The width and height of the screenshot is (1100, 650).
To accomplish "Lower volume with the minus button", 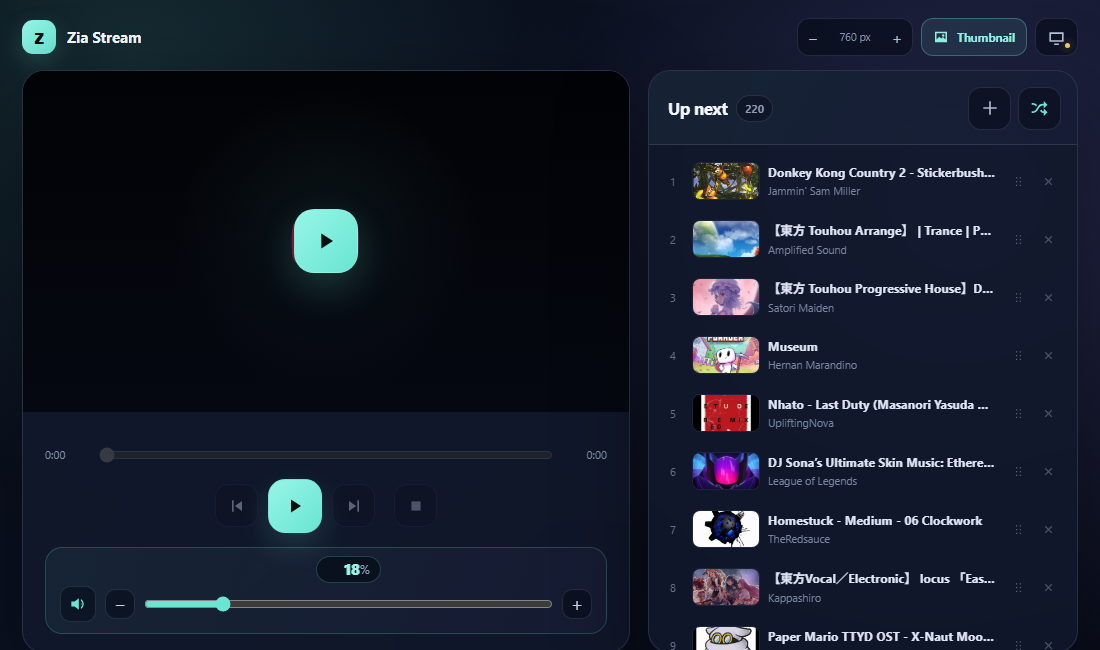I will point(120,604).
